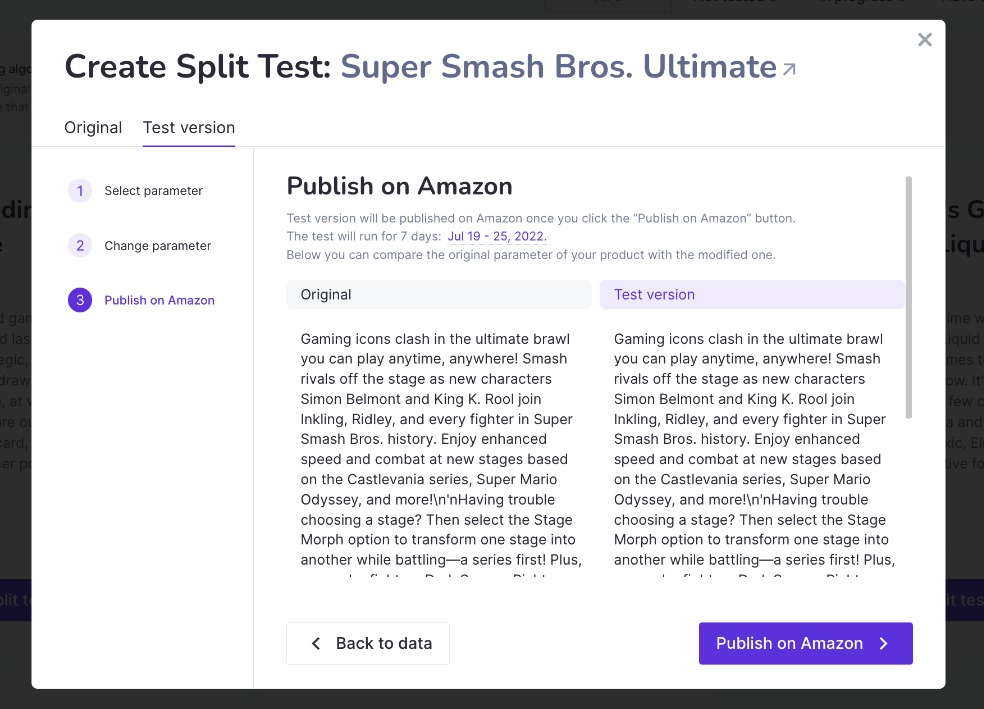Open product link arrow icon beside title

tap(789, 69)
